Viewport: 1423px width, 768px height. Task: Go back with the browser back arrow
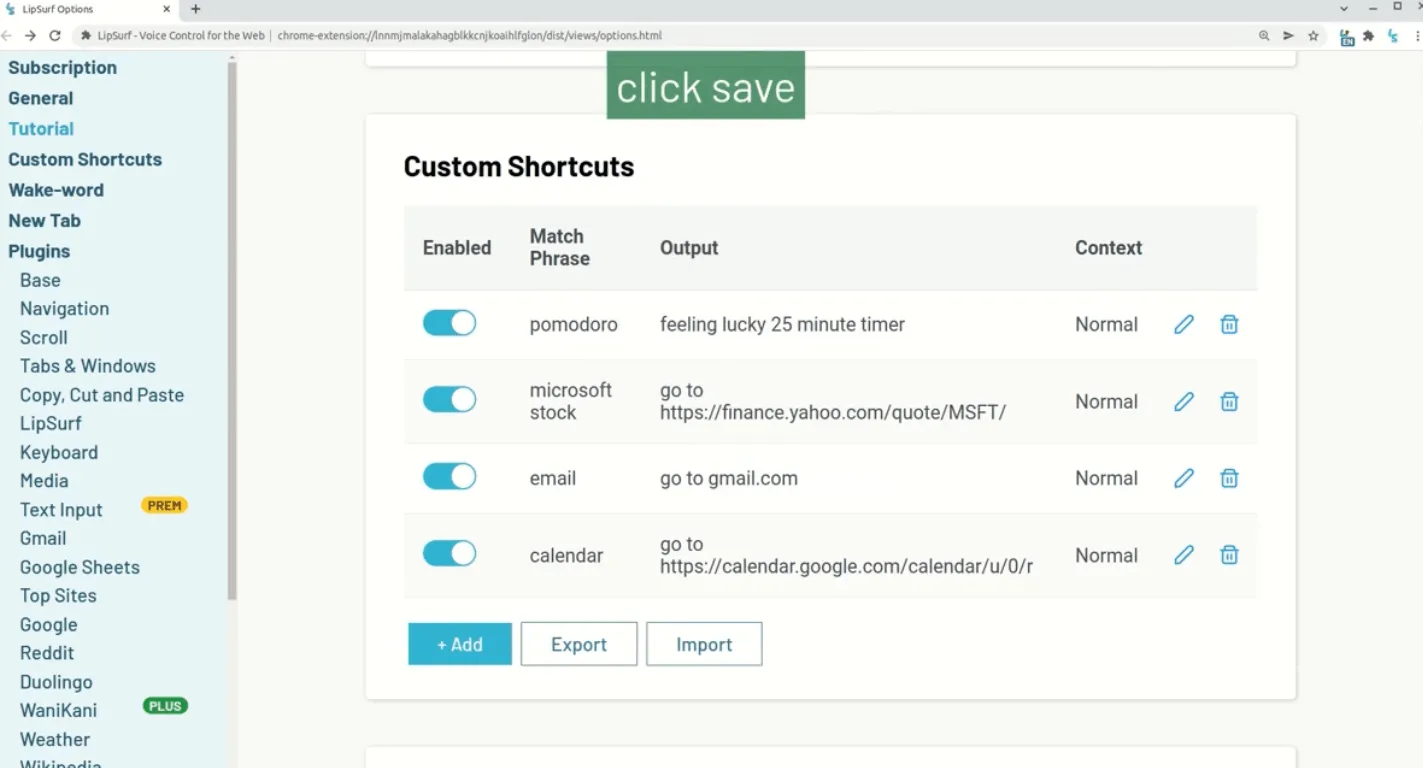click(x=6, y=35)
